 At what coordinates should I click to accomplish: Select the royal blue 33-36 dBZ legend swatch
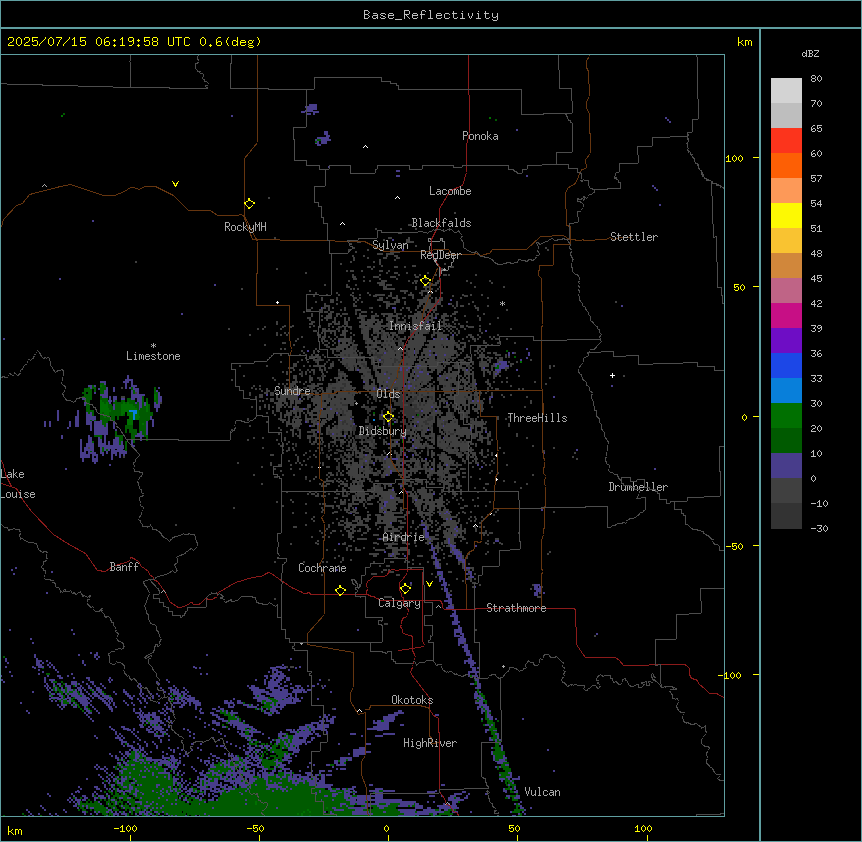point(786,365)
